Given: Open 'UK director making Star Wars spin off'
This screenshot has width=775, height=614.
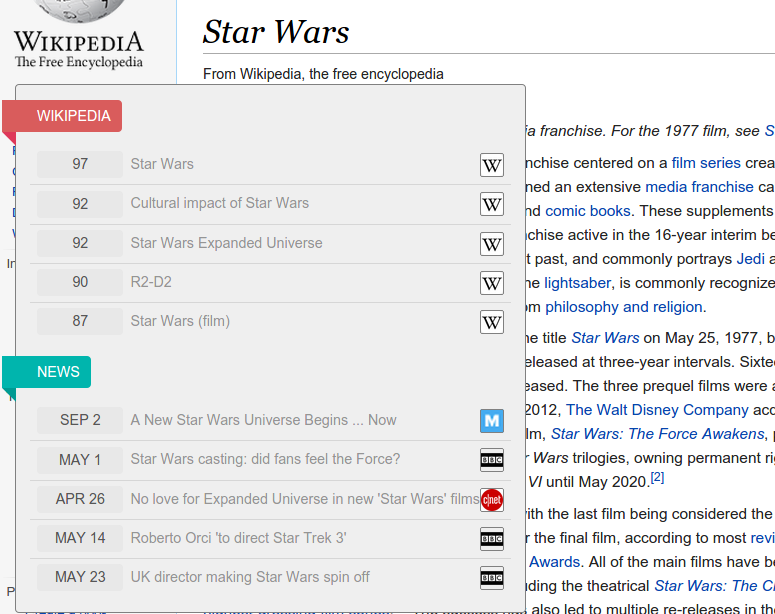Looking at the screenshot, I should click(x=250, y=577).
